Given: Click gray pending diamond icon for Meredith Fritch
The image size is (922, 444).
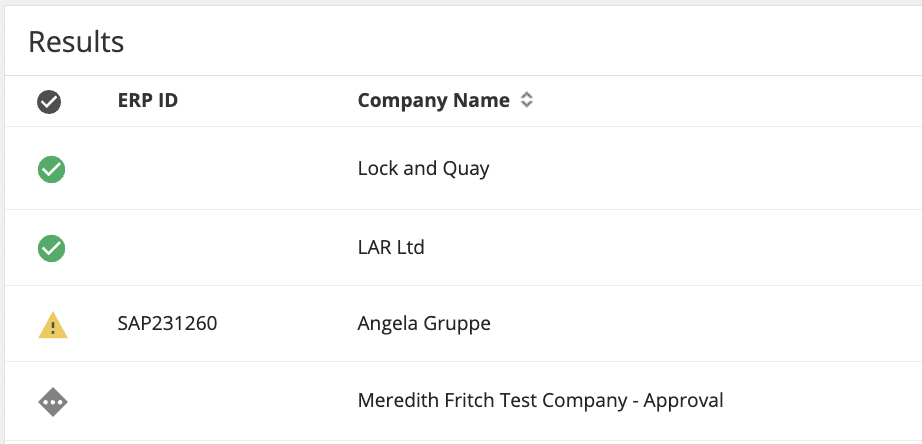Looking at the screenshot, I should pyautogui.click(x=51, y=401).
